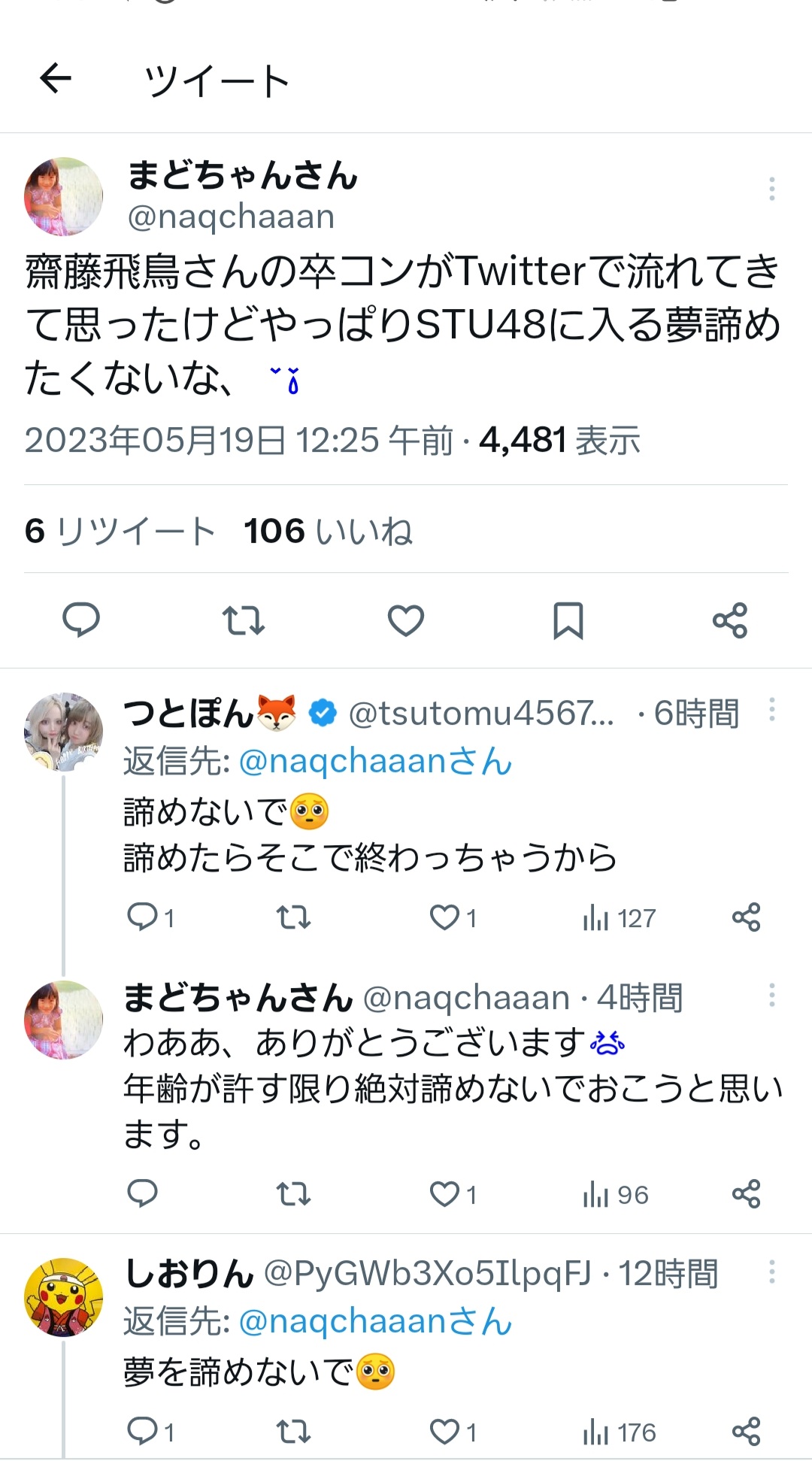Open @tsutomu4567 profile handle
Viewport: 812px width, 1461px height.
point(481,713)
